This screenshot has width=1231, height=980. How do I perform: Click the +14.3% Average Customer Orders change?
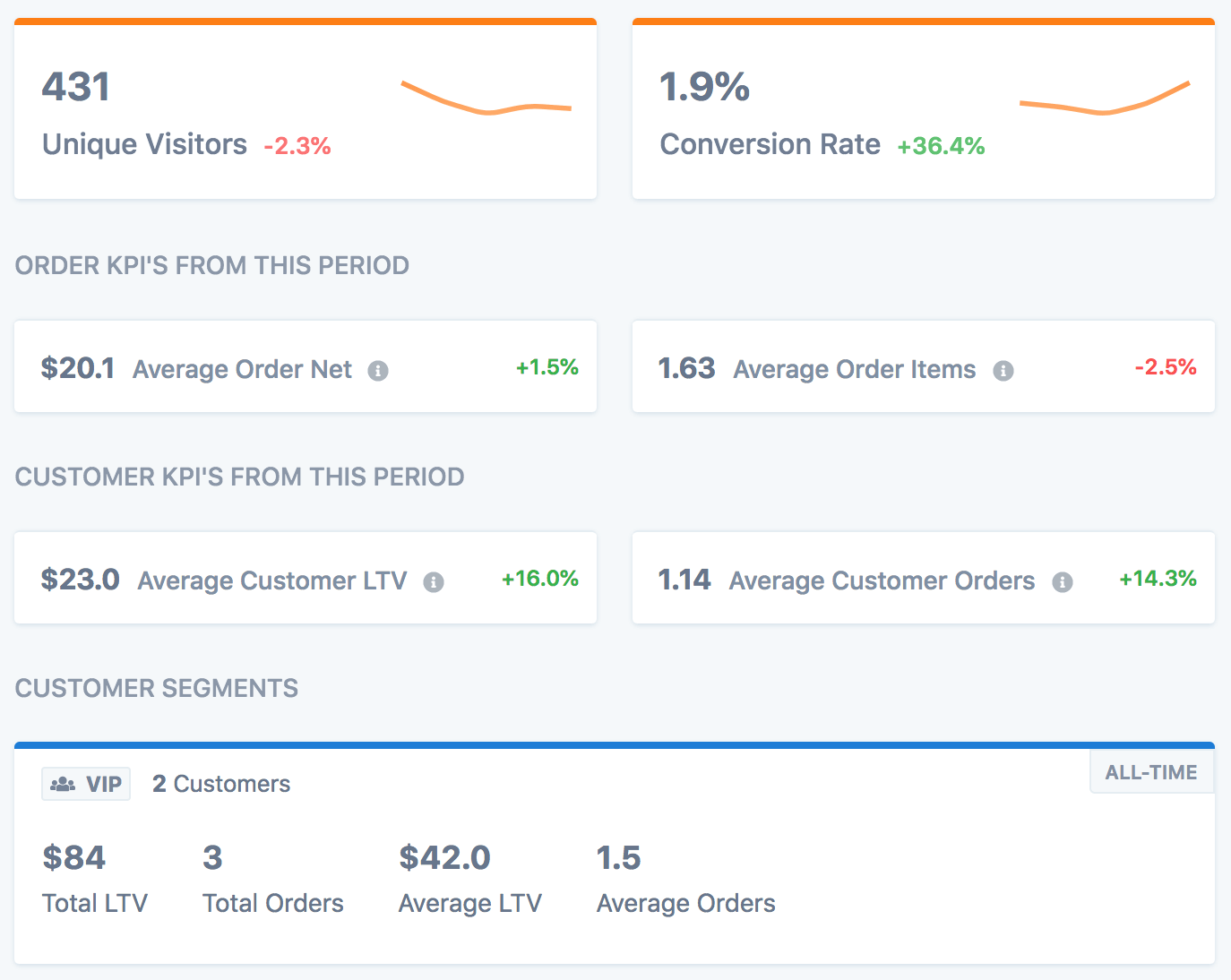1158,579
